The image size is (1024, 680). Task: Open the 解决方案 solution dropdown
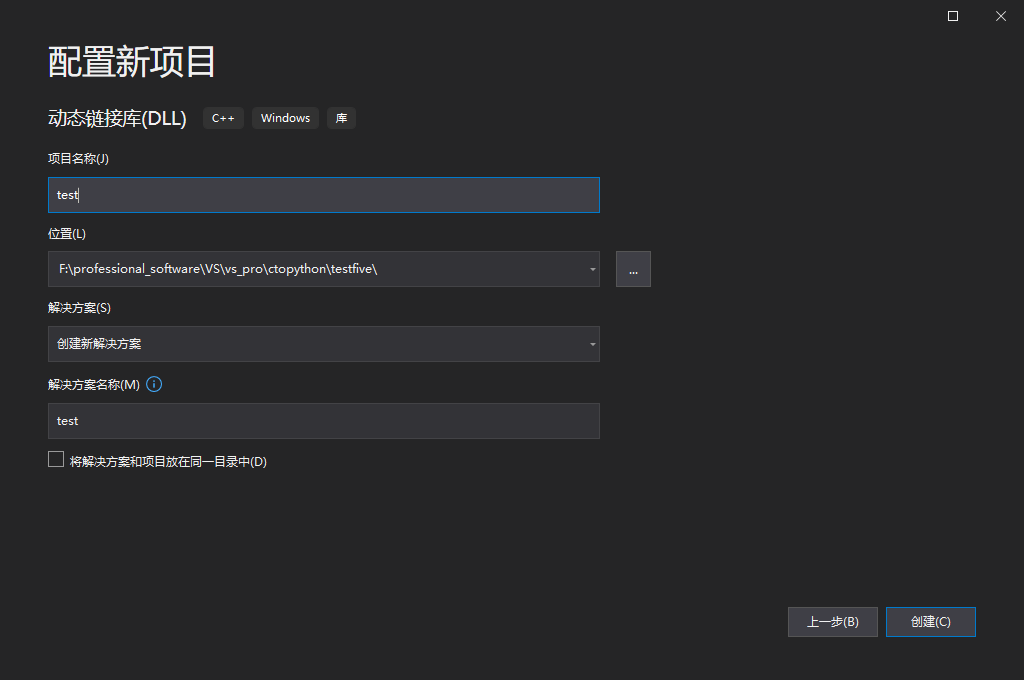590,344
